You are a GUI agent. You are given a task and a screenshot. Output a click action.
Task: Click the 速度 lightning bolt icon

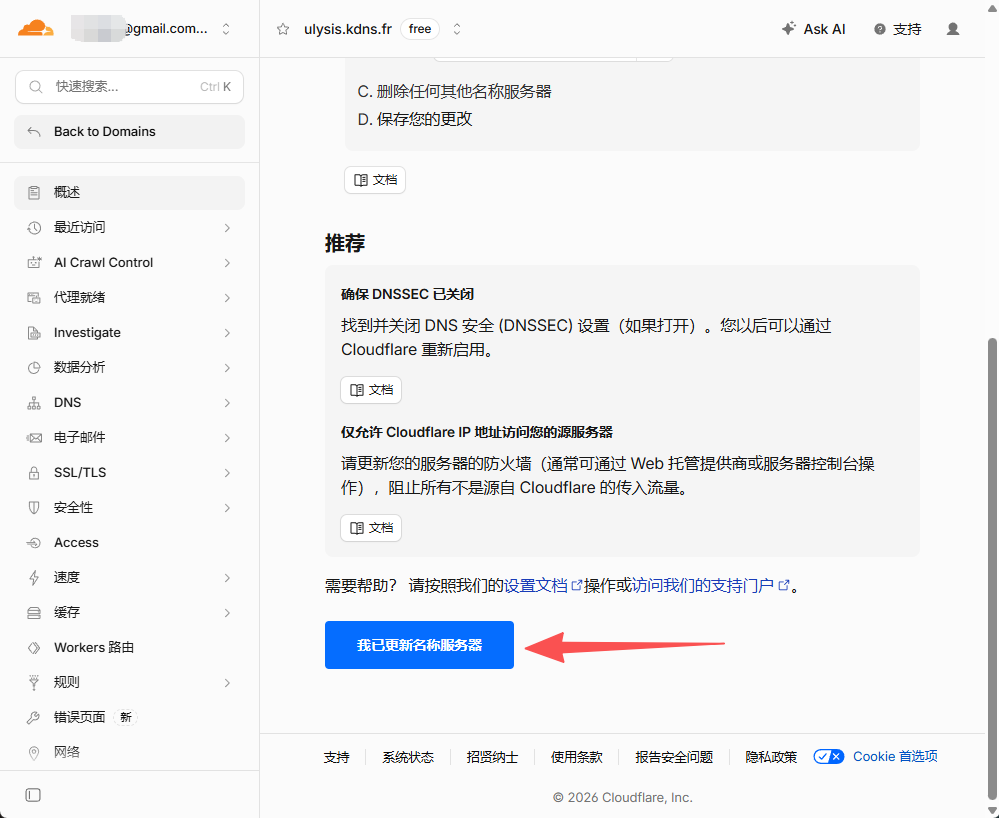(x=34, y=578)
